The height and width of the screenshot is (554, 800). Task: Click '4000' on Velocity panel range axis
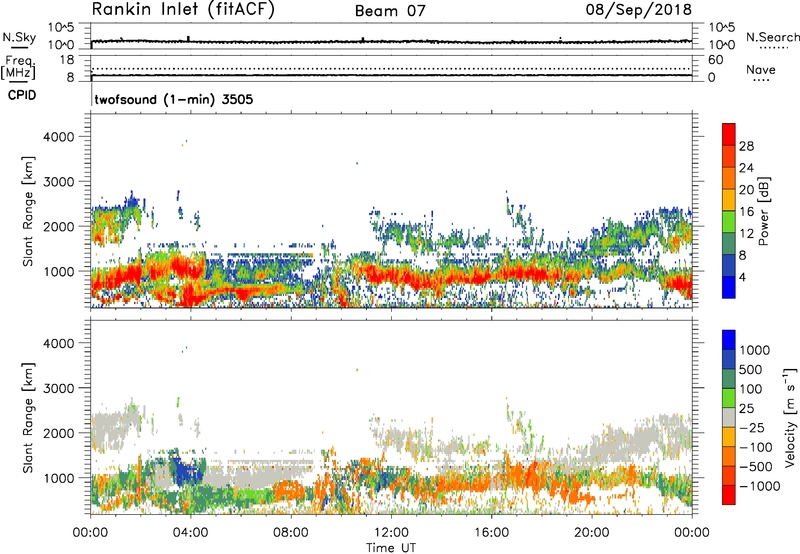(x=58, y=343)
